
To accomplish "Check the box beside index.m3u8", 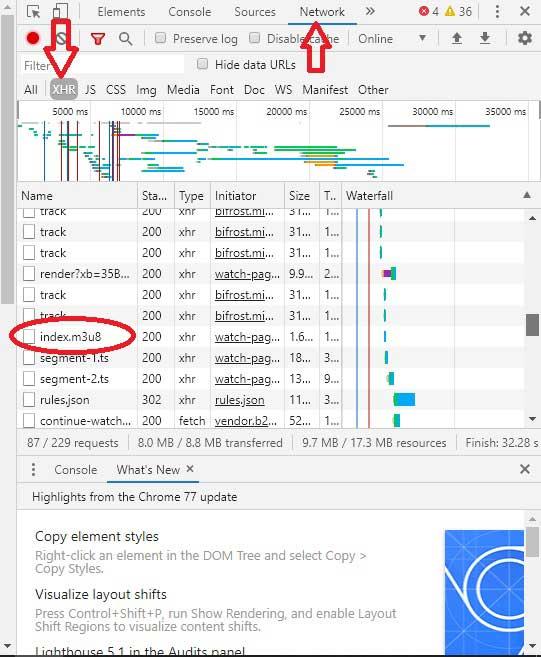I will pyautogui.click(x=29, y=336).
